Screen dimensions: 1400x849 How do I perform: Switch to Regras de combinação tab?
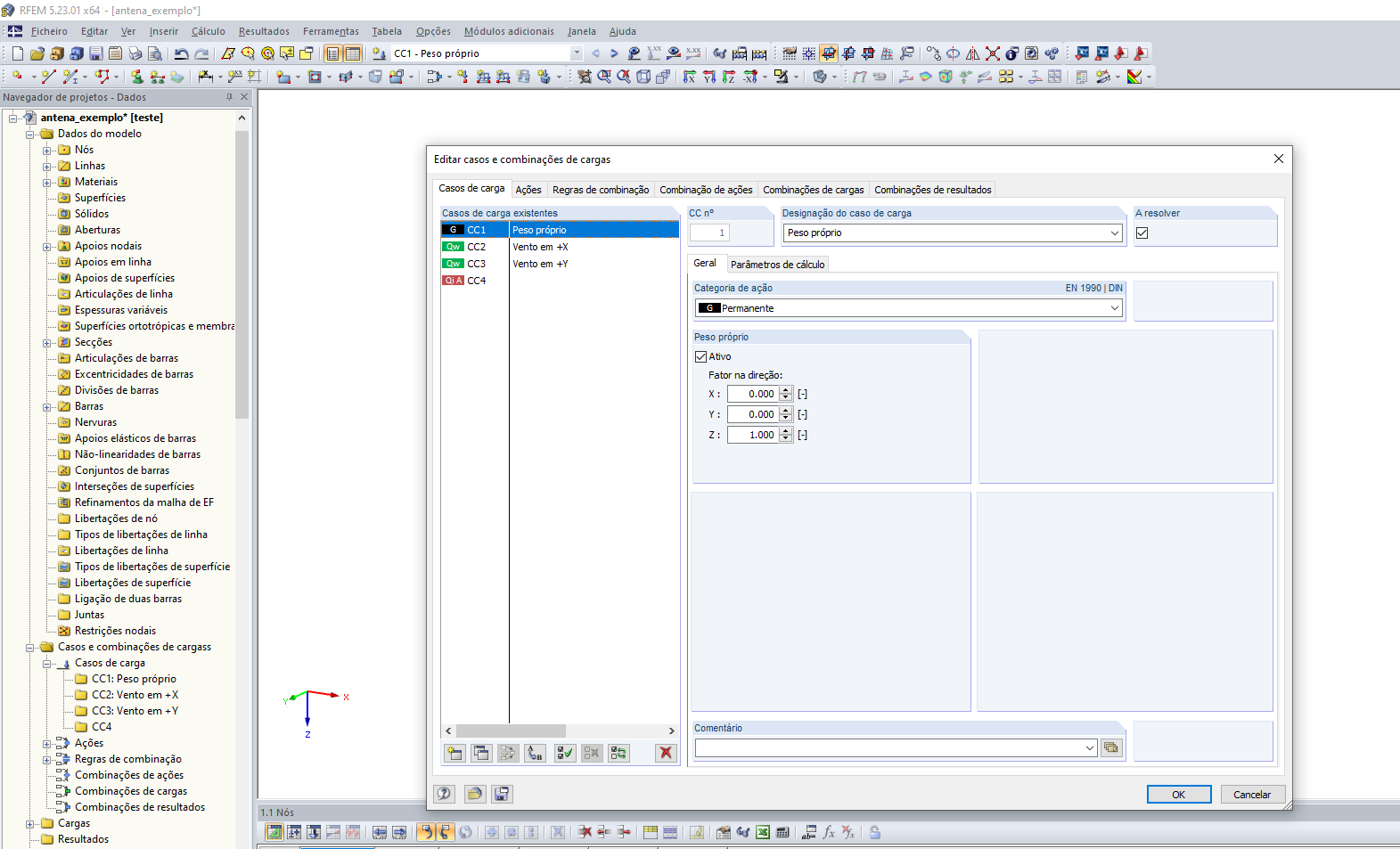[601, 190]
